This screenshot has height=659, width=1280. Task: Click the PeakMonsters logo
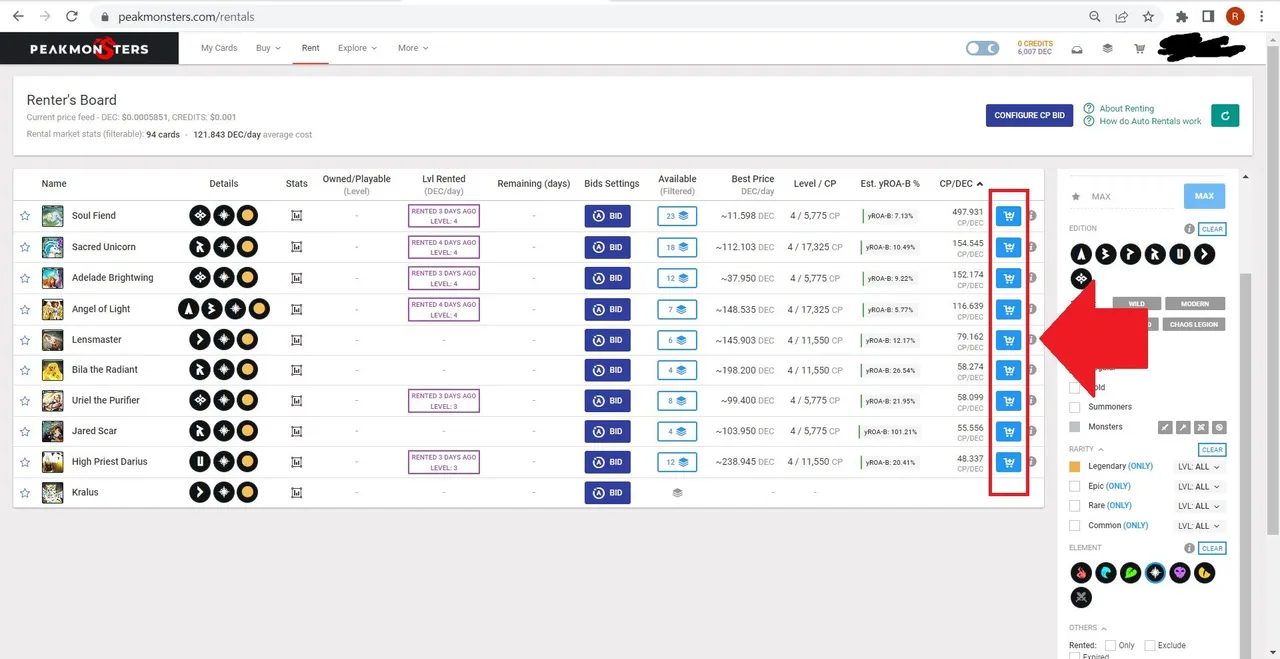click(89, 48)
